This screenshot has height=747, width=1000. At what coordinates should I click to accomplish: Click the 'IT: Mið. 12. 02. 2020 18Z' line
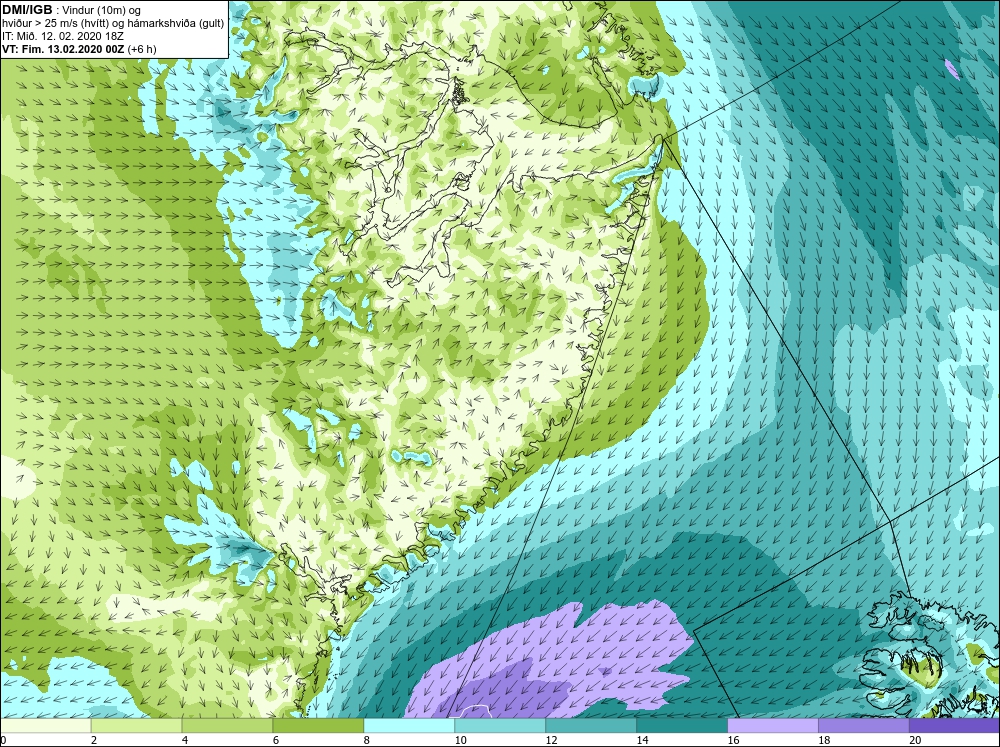coord(62,36)
